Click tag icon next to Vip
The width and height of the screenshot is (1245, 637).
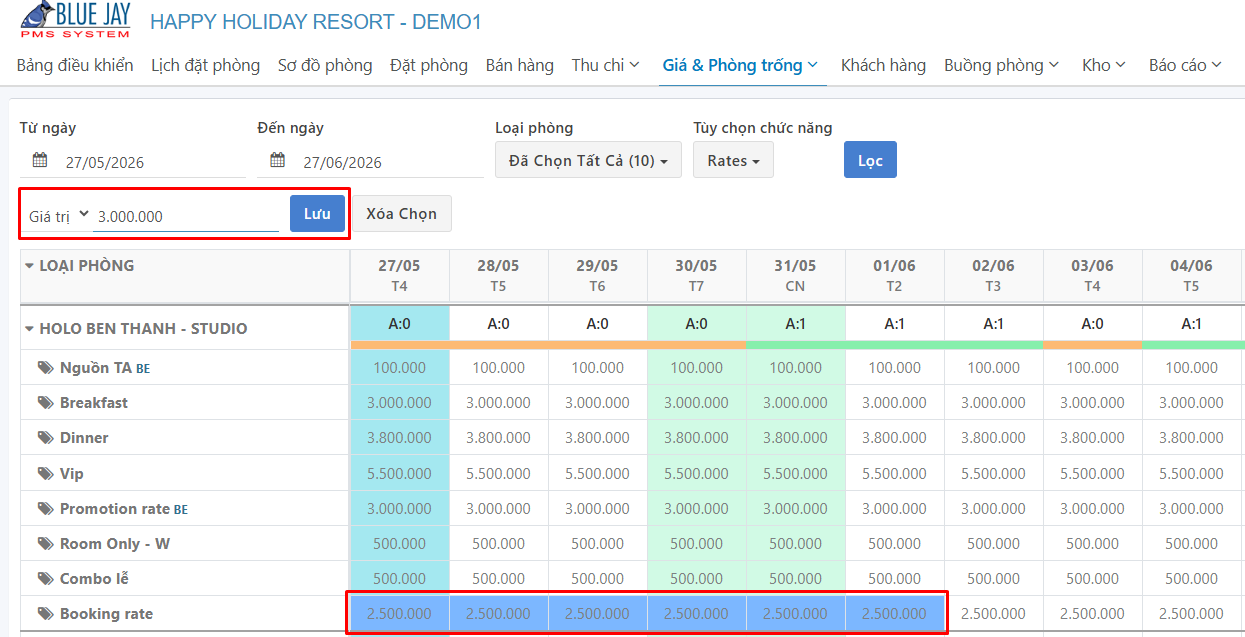click(x=45, y=473)
